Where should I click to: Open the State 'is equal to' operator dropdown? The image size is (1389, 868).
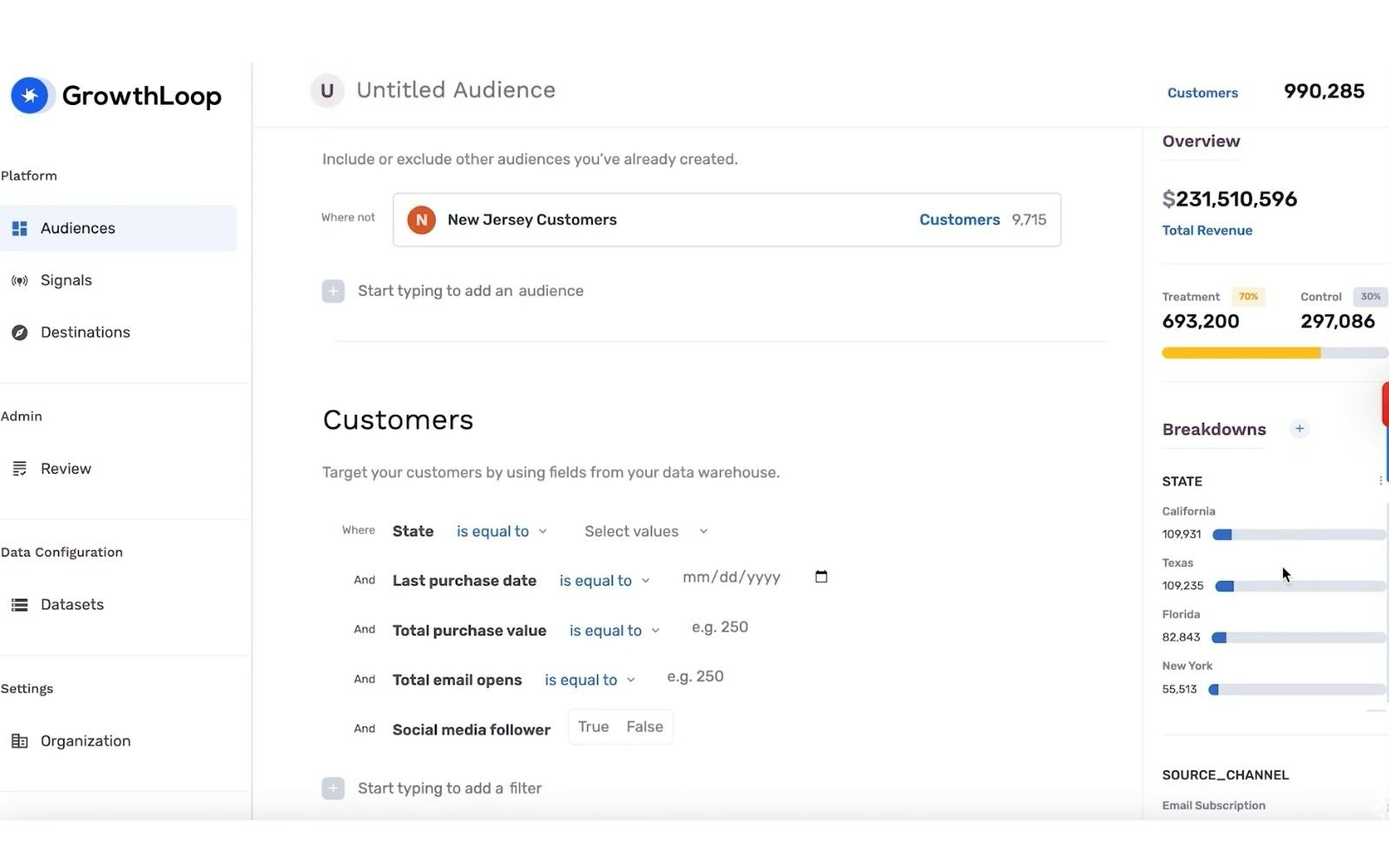click(501, 530)
